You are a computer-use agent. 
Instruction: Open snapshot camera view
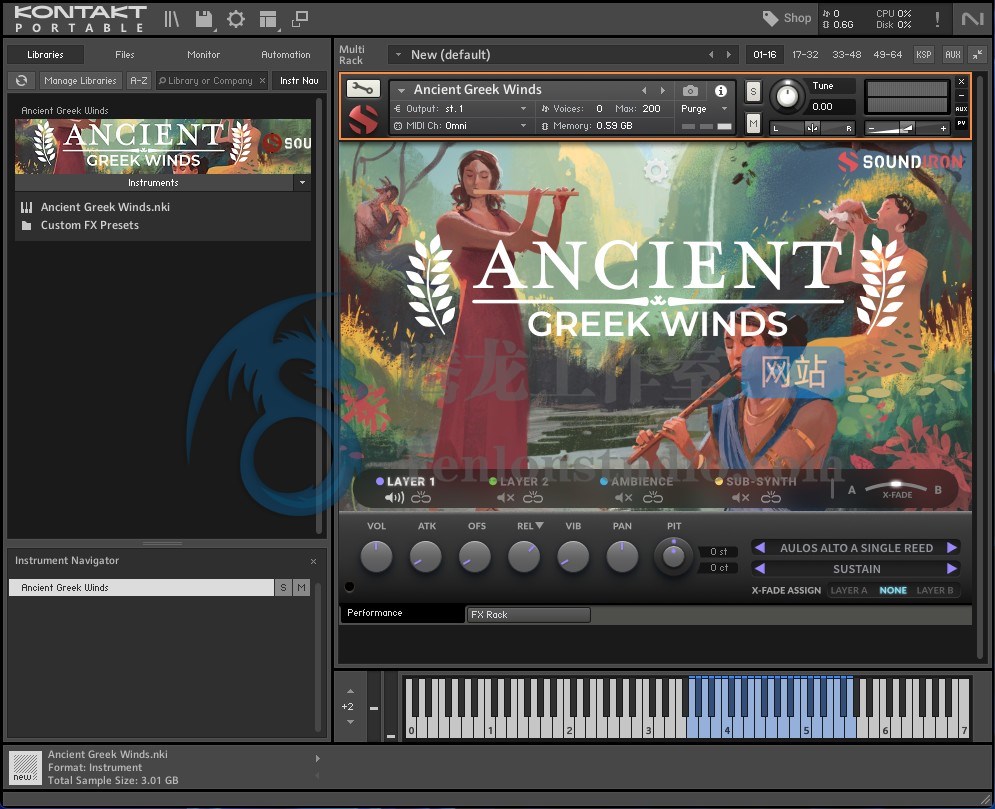click(690, 91)
